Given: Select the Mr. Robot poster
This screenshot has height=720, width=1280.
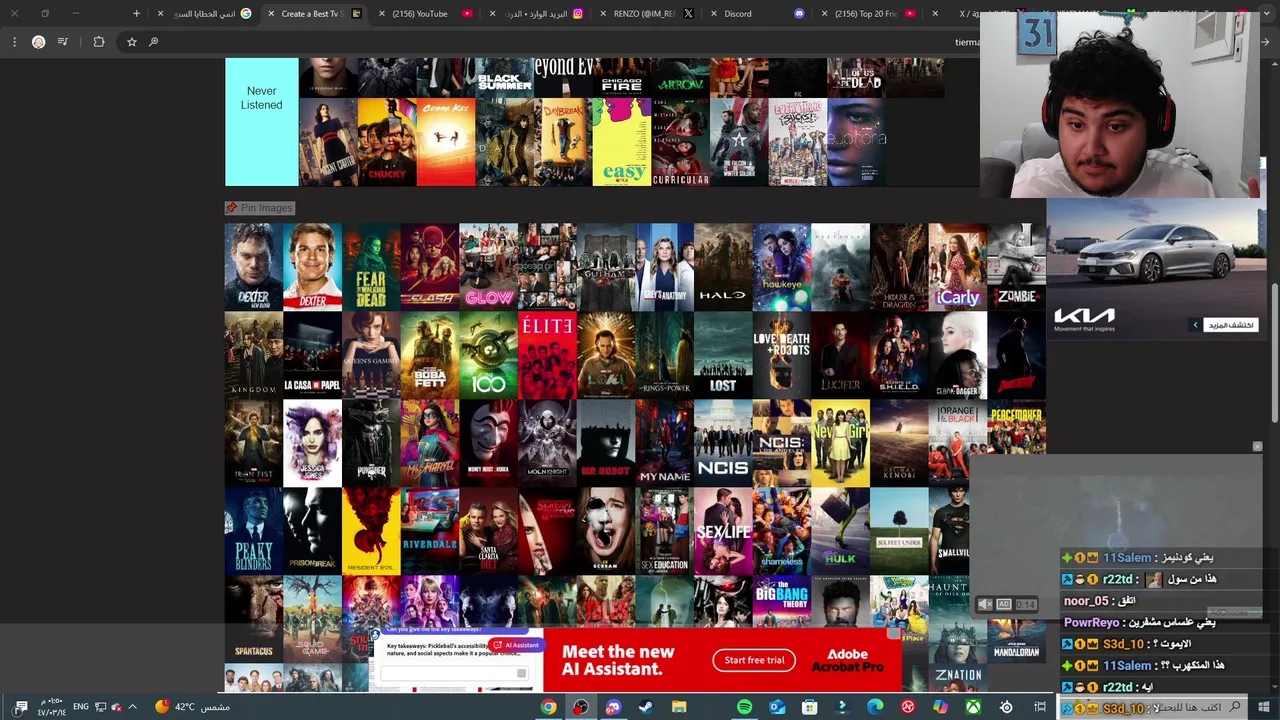Looking at the screenshot, I should (x=606, y=443).
